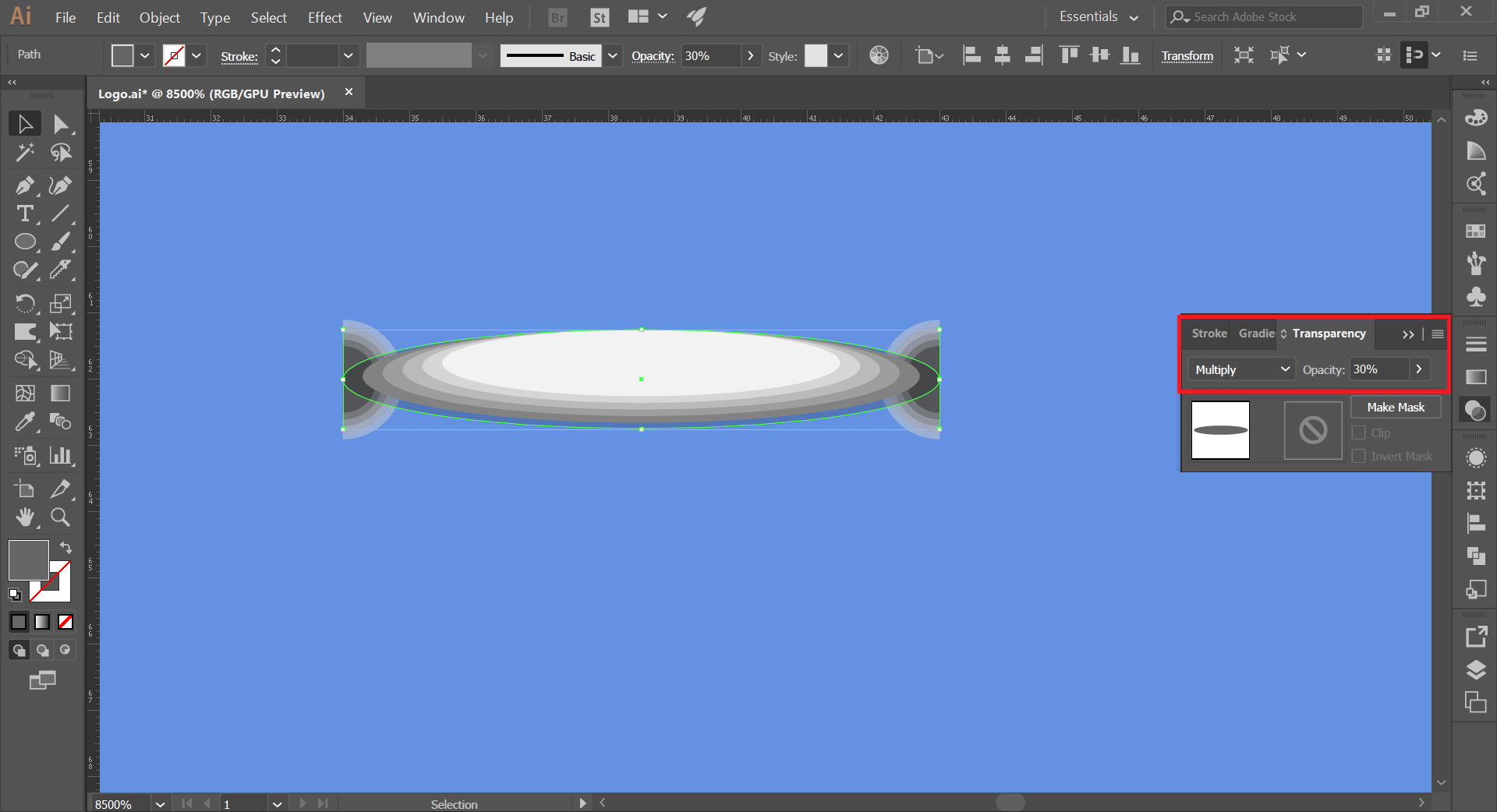
Task: Collapse Transparency panel with double arrows
Action: [x=1408, y=334]
